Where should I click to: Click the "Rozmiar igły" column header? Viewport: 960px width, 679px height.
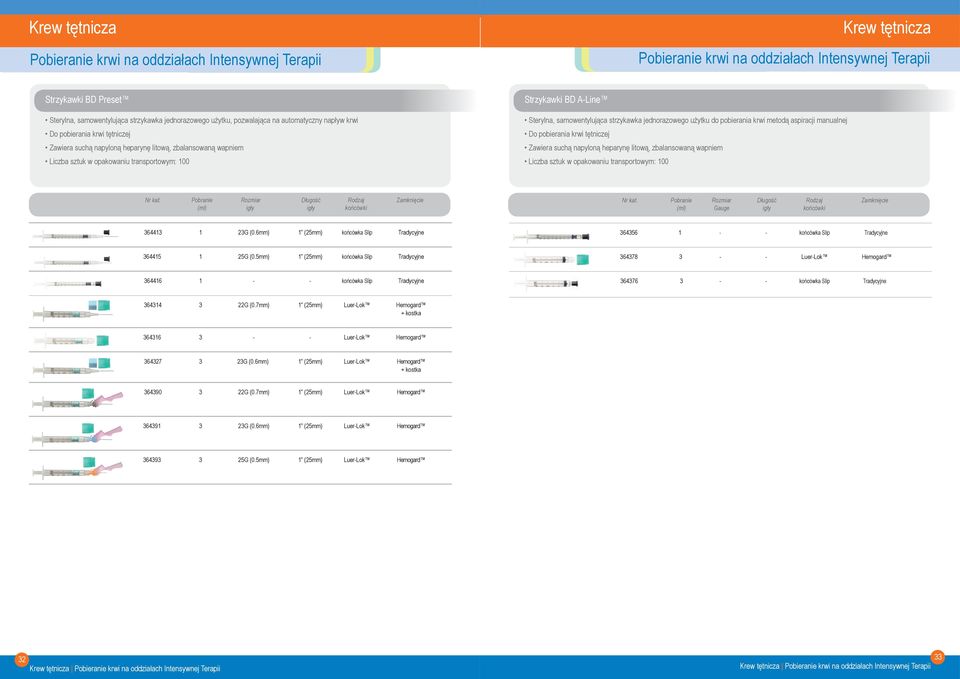tap(250, 204)
